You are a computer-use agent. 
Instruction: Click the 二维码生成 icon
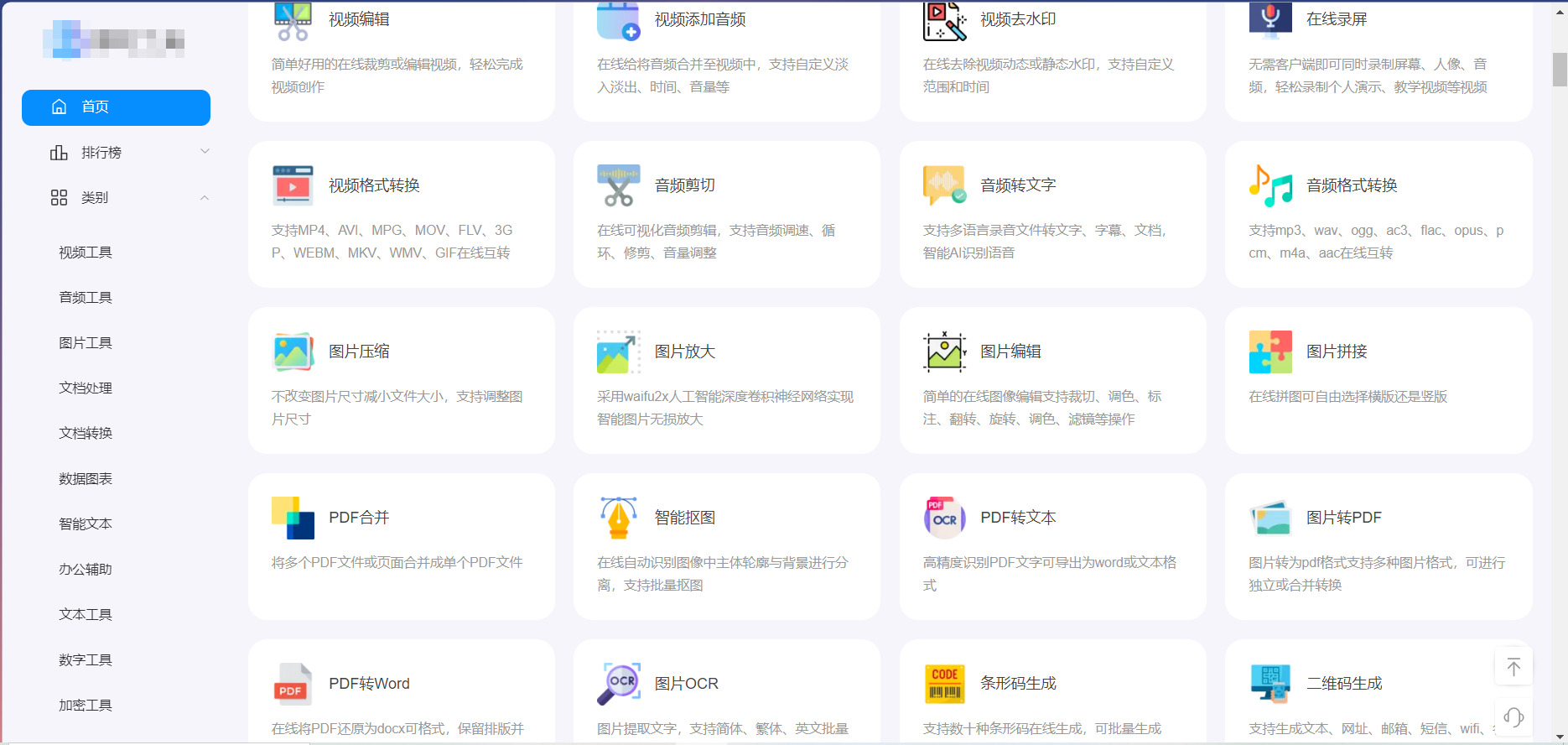tap(1270, 684)
